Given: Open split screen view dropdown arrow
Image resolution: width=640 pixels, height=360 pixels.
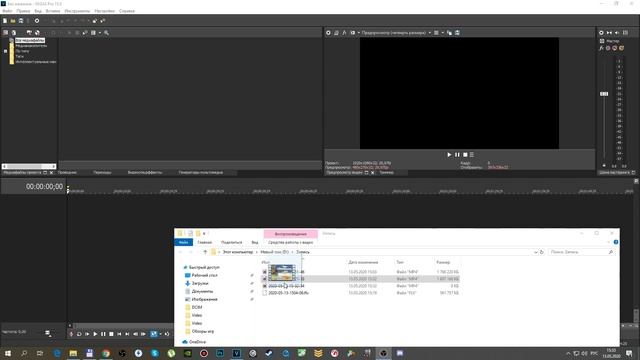Looking at the screenshot, I should click(x=359, y=33).
